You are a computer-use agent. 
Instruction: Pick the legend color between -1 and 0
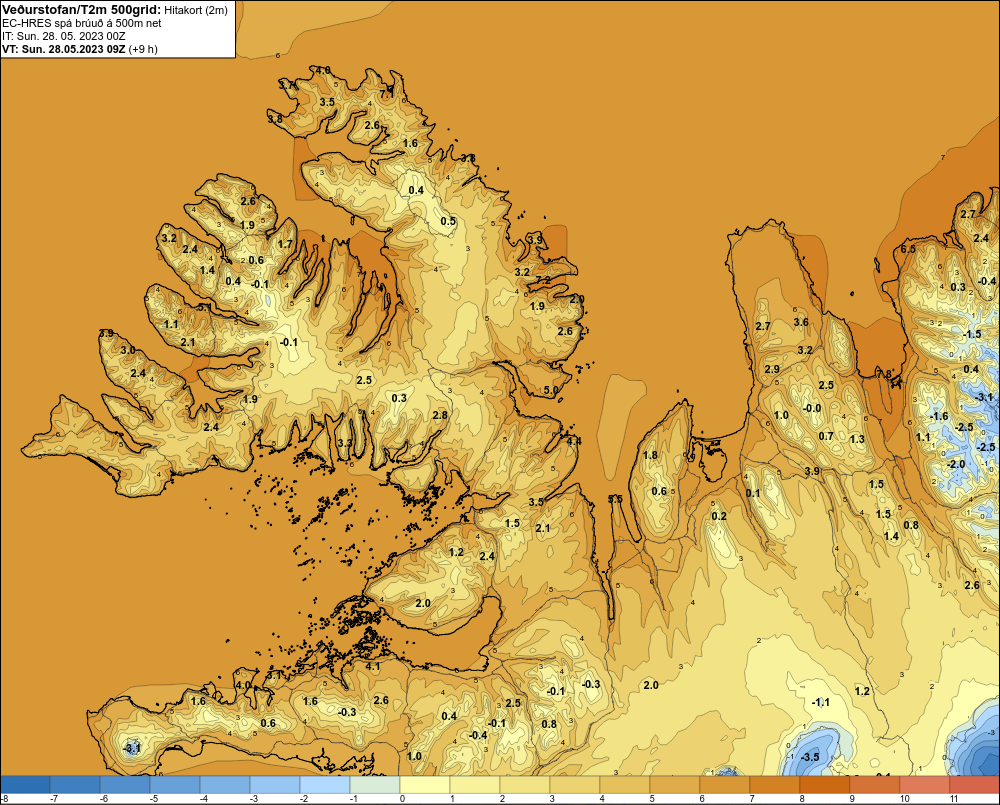pyautogui.click(x=375, y=784)
